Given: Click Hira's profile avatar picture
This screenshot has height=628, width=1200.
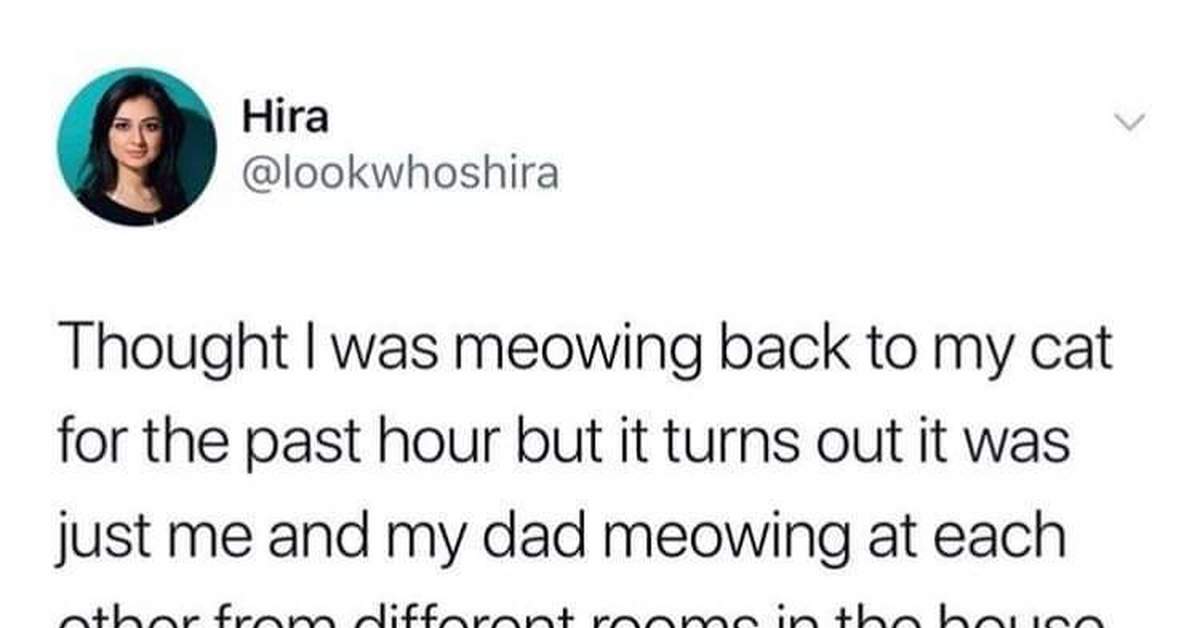Looking at the screenshot, I should (x=137, y=147).
